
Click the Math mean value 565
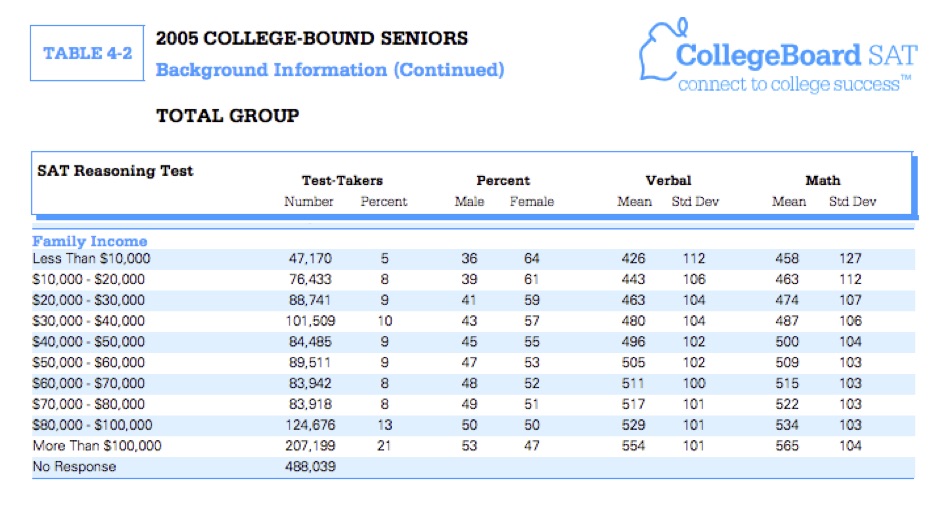tap(788, 446)
